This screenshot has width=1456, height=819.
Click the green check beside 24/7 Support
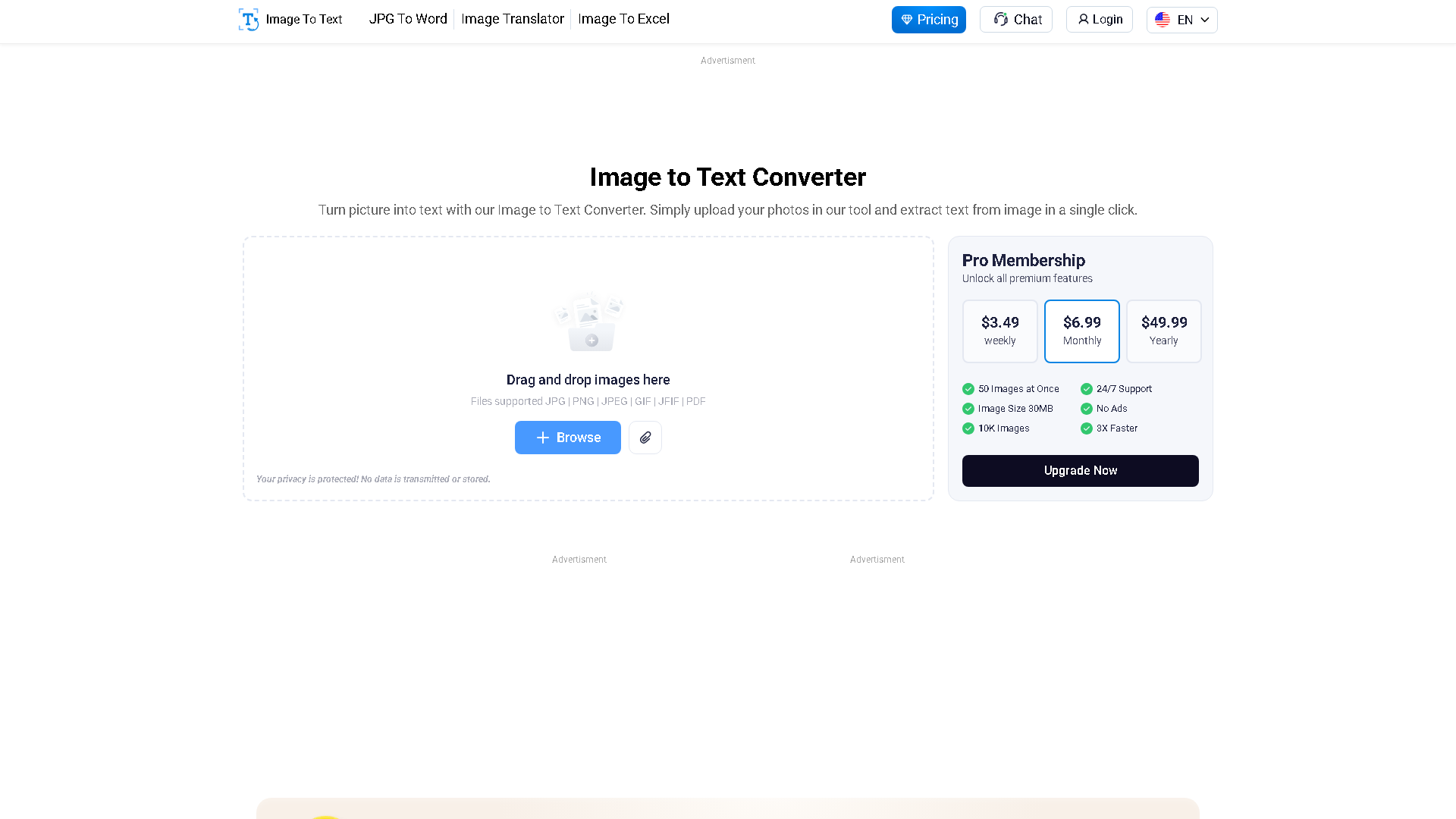point(1087,388)
